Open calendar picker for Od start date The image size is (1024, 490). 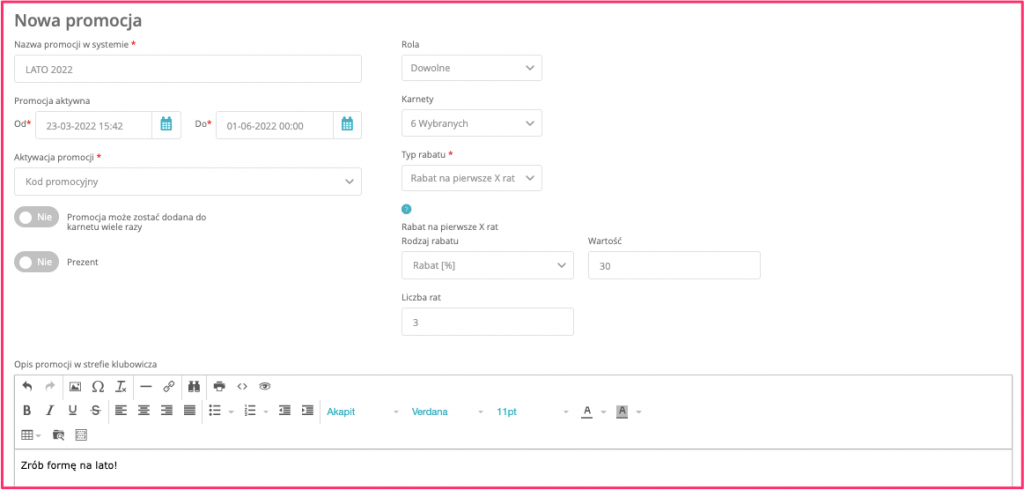click(166, 125)
